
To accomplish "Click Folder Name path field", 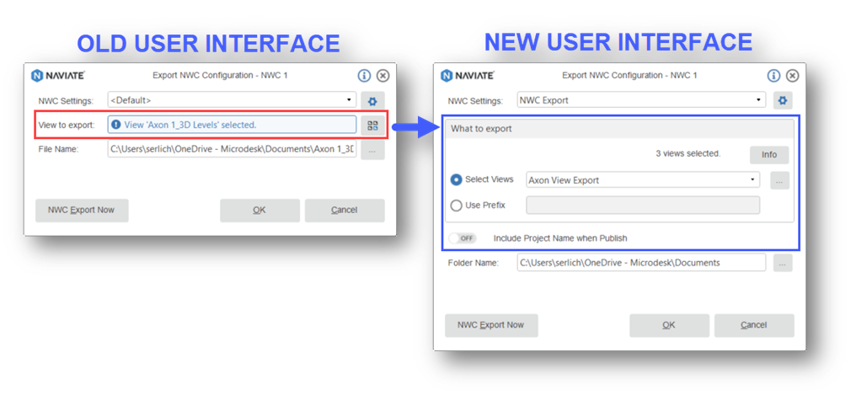I will tap(641, 262).
